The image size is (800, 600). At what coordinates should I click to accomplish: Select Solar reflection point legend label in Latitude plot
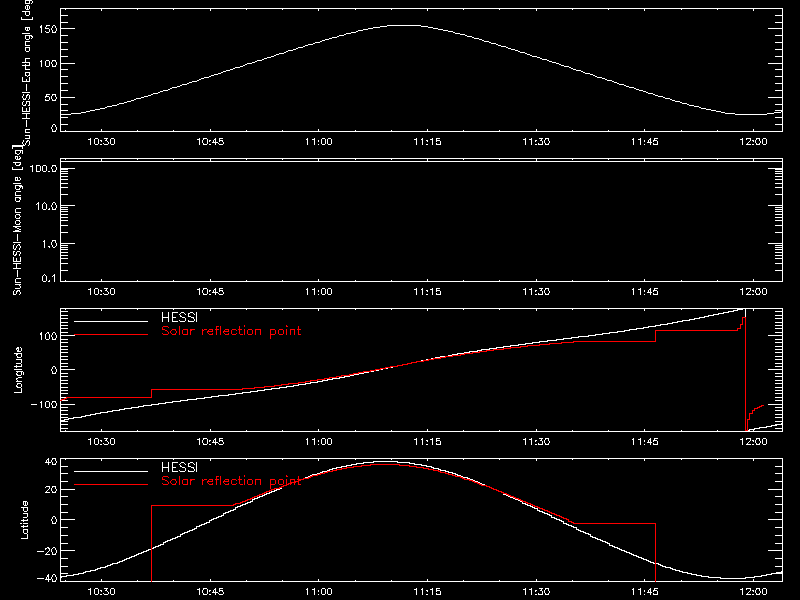coord(231,481)
